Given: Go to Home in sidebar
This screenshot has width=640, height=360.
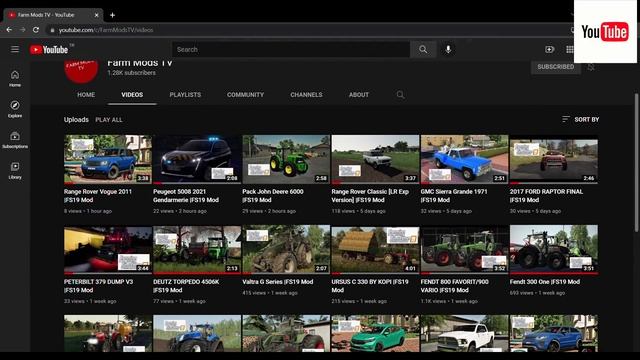Looking at the screenshot, I should pos(15,78).
